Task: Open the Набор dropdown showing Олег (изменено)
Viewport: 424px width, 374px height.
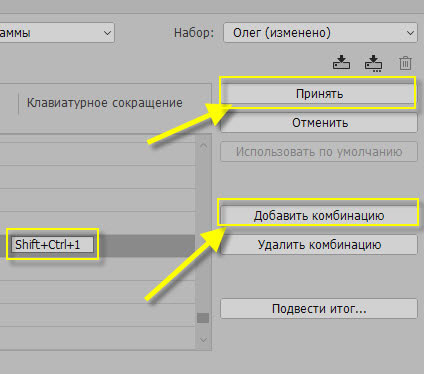Action: [320, 33]
